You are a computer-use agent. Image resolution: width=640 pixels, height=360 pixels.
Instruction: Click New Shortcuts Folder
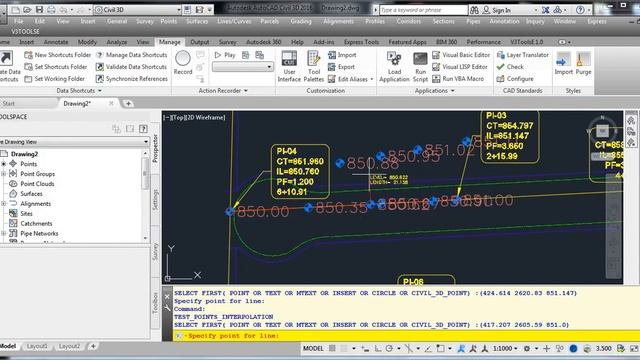58,55
